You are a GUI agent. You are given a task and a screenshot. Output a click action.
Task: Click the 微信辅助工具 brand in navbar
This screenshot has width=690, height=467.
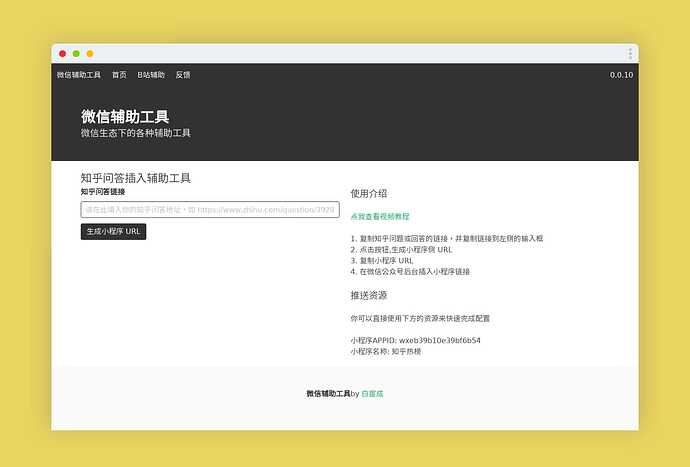[79, 75]
